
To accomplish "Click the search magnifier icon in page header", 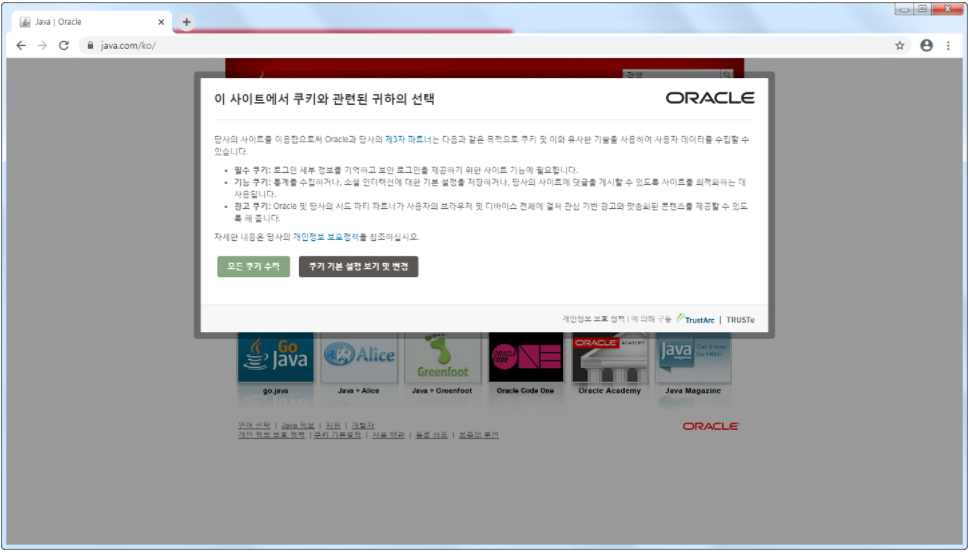I will pos(727,74).
